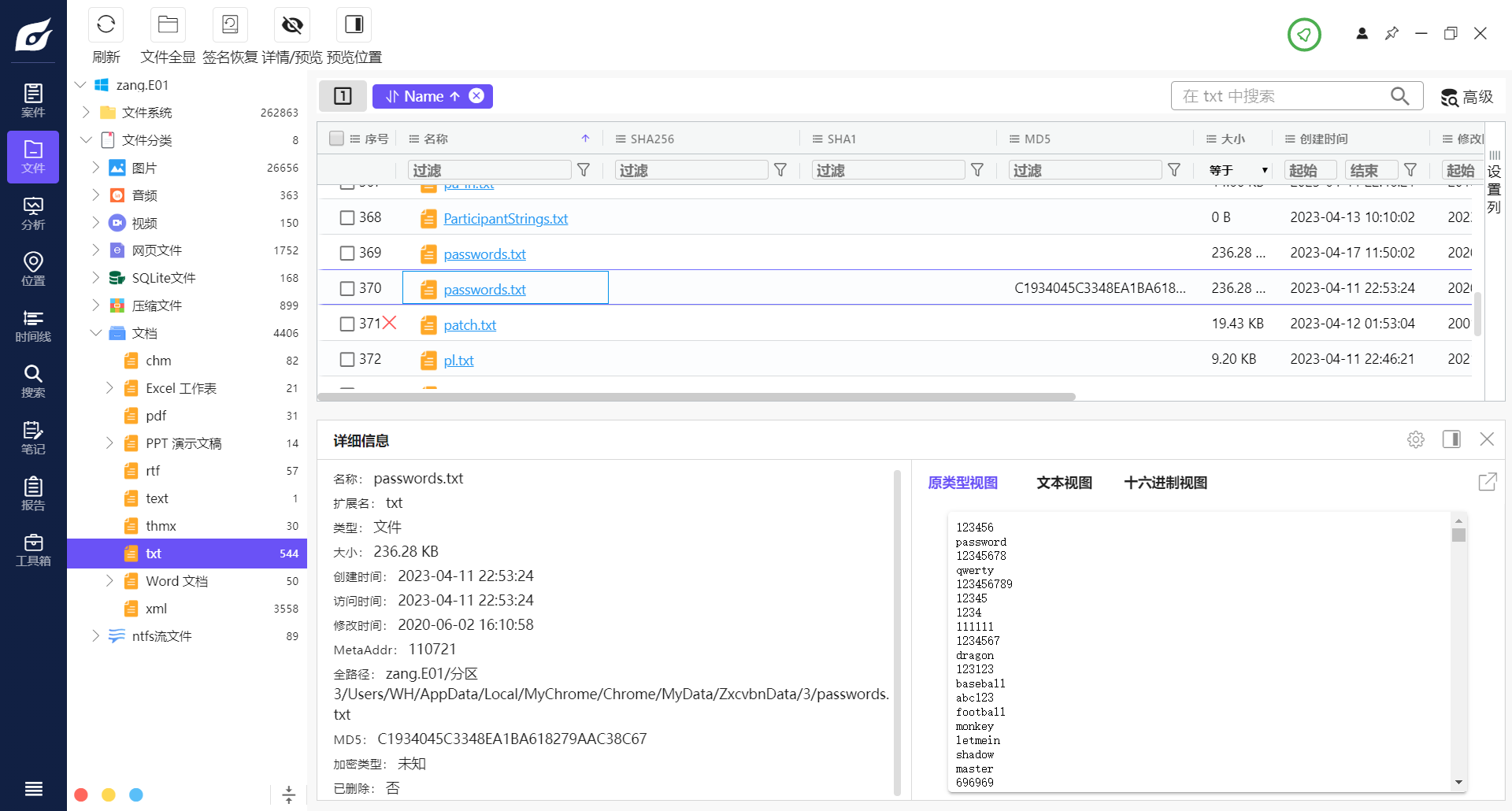Click the collapse divider icon below tree
Viewport: 1512px width, 811px height.
[x=289, y=794]
